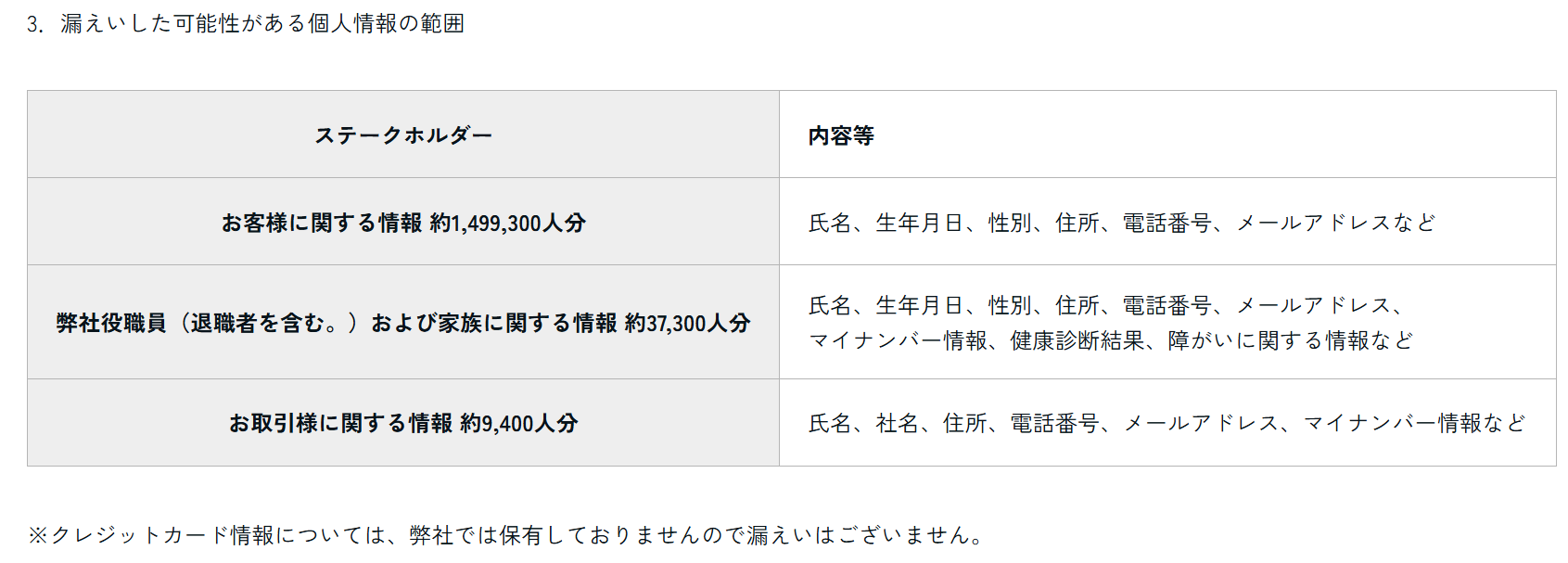
Task: Click the ステークホルダー column header
Action: click(x=403, y=135)
